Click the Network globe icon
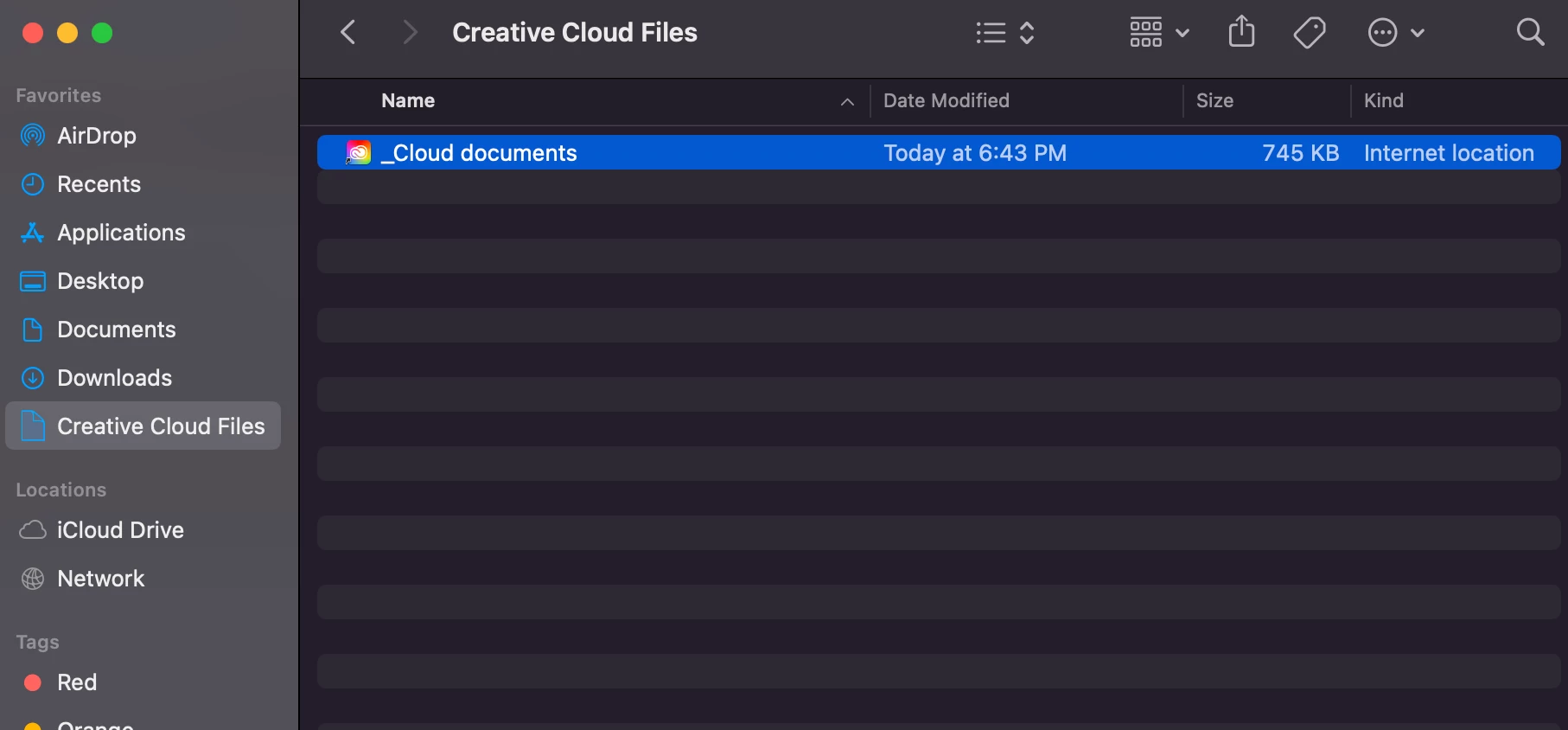Screen dimensions: 1568x730 [x=33, y=579]
